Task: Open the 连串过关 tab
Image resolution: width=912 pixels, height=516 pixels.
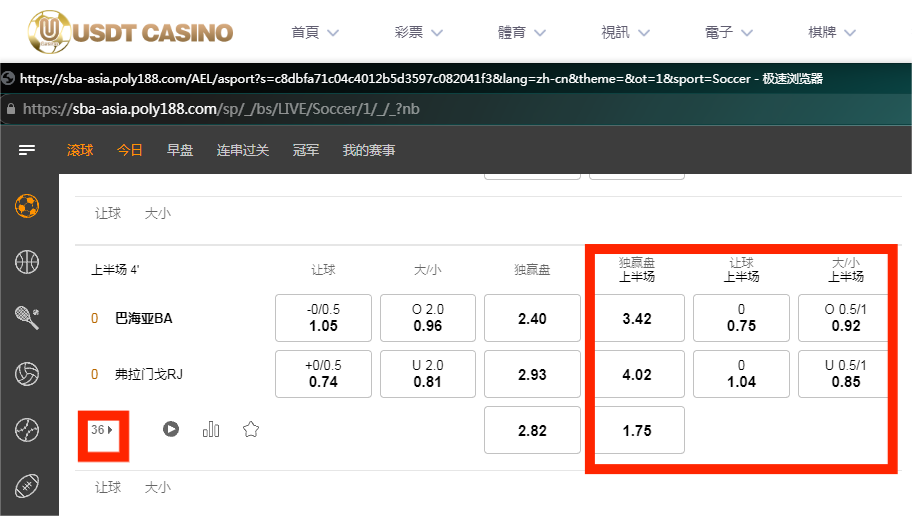Action: [x=243, y=150]
